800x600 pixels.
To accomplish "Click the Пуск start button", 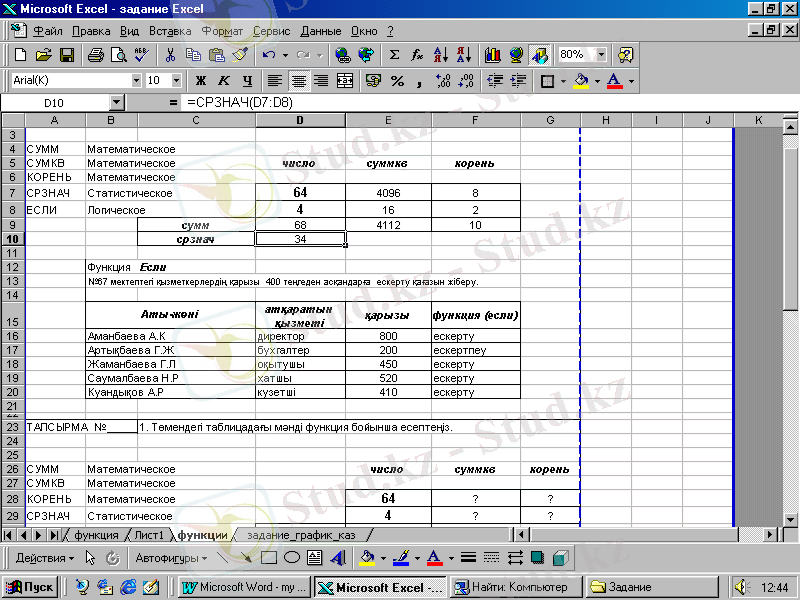I will (x=31, y=587).
